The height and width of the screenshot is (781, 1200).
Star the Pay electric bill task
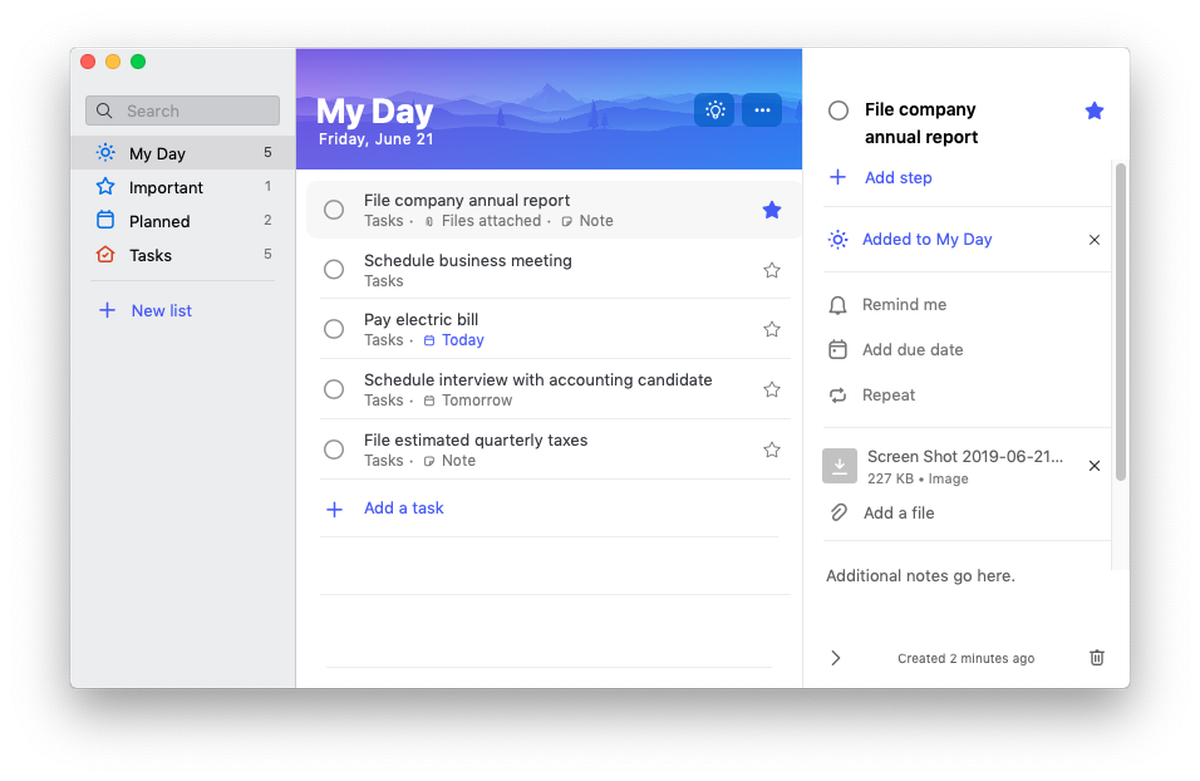(771, 329)
